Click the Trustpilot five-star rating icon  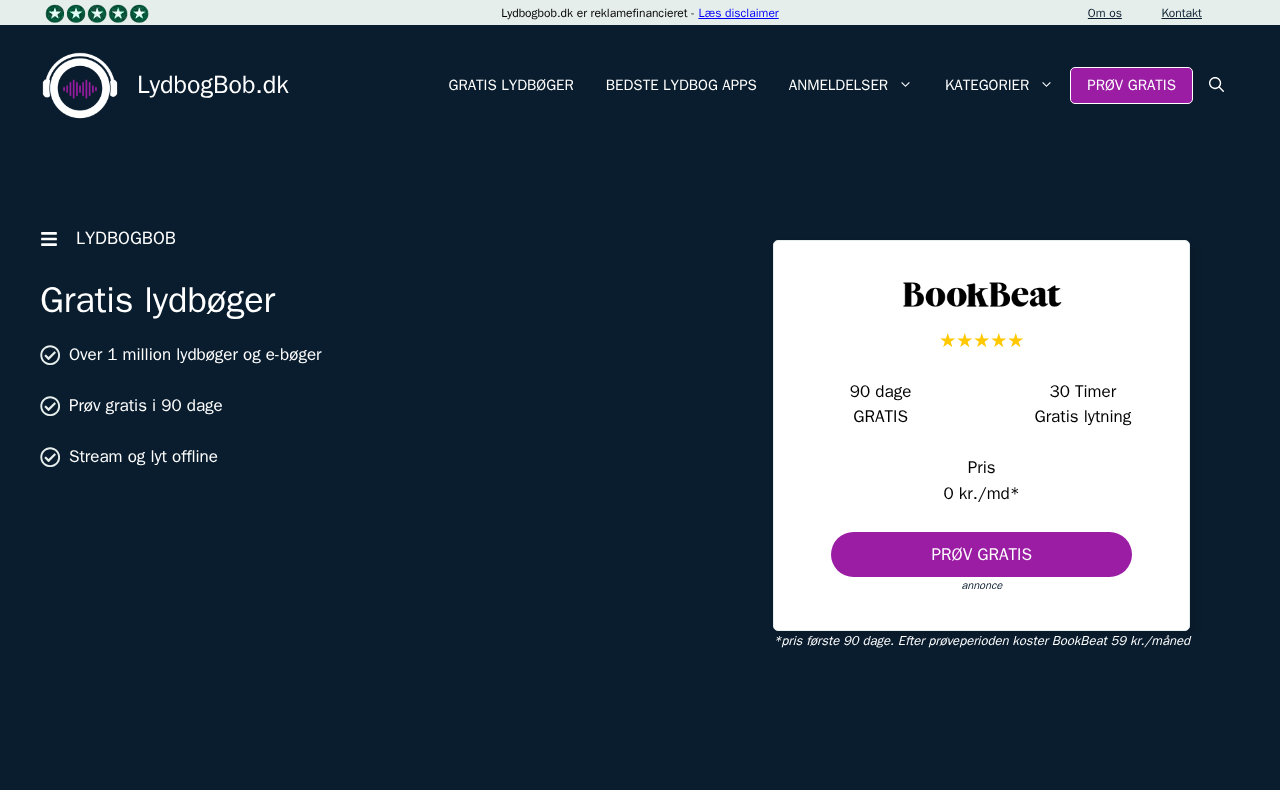[97, 13]
